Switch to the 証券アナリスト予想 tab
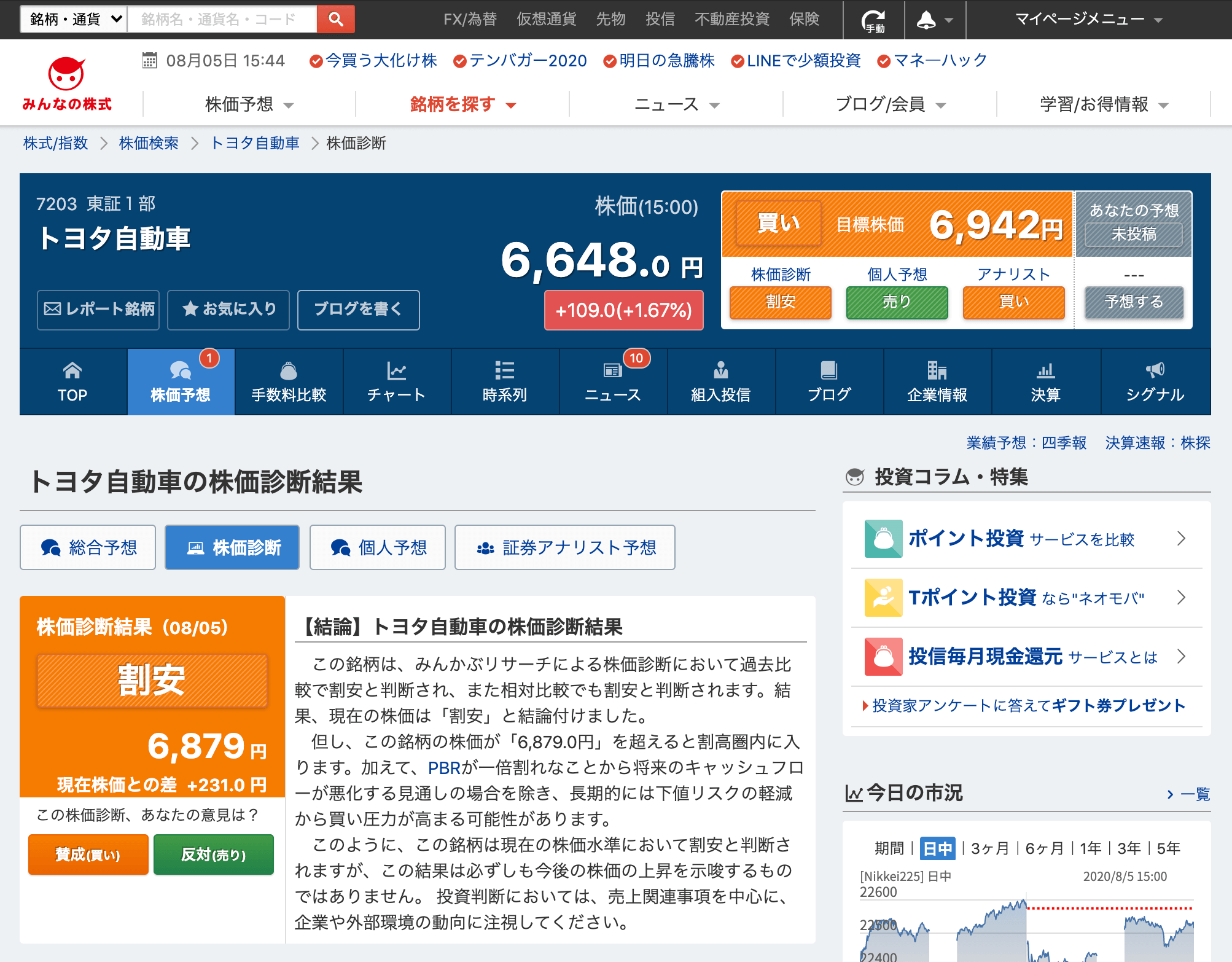This screenshot has height=962, width=1232. point(564,547)
